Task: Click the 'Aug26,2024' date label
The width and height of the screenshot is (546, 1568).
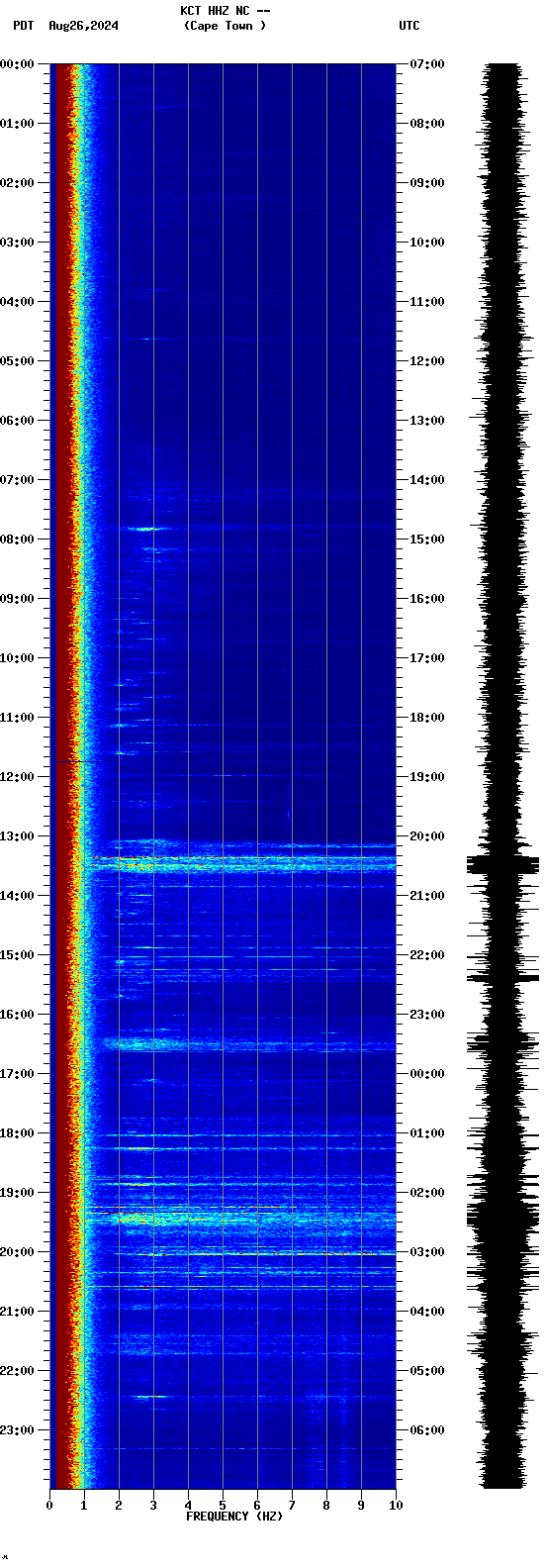Action: tap(83, 26)
